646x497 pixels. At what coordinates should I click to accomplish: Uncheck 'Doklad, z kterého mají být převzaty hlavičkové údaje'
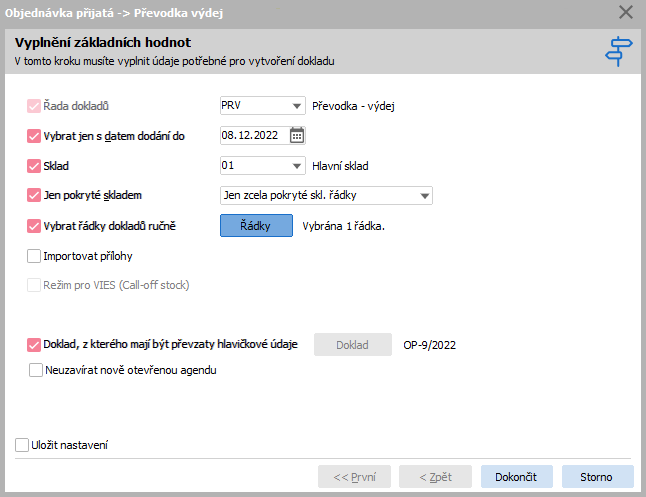tap(34, 345)
